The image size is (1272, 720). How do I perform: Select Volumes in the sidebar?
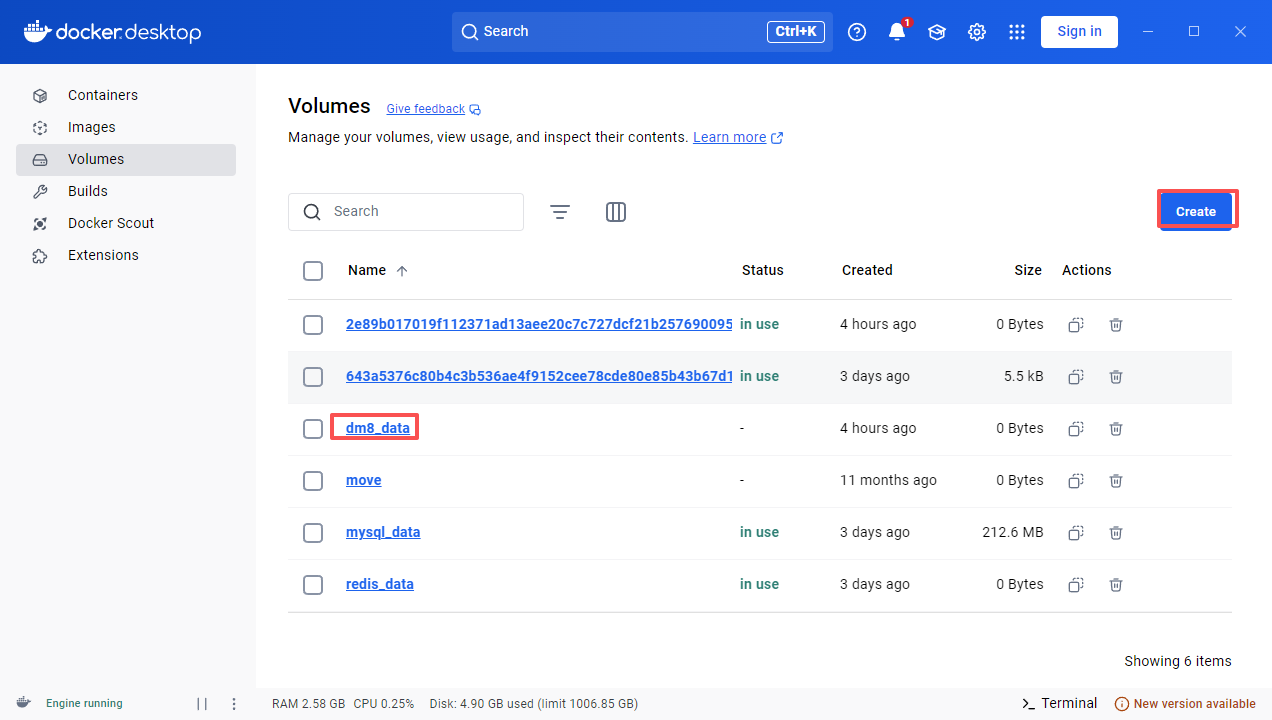tap(126, 160)
